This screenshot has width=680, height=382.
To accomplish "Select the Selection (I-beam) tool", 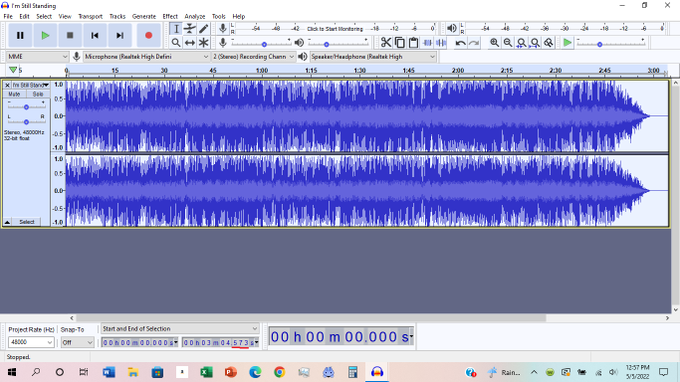I will coord(176,29).
